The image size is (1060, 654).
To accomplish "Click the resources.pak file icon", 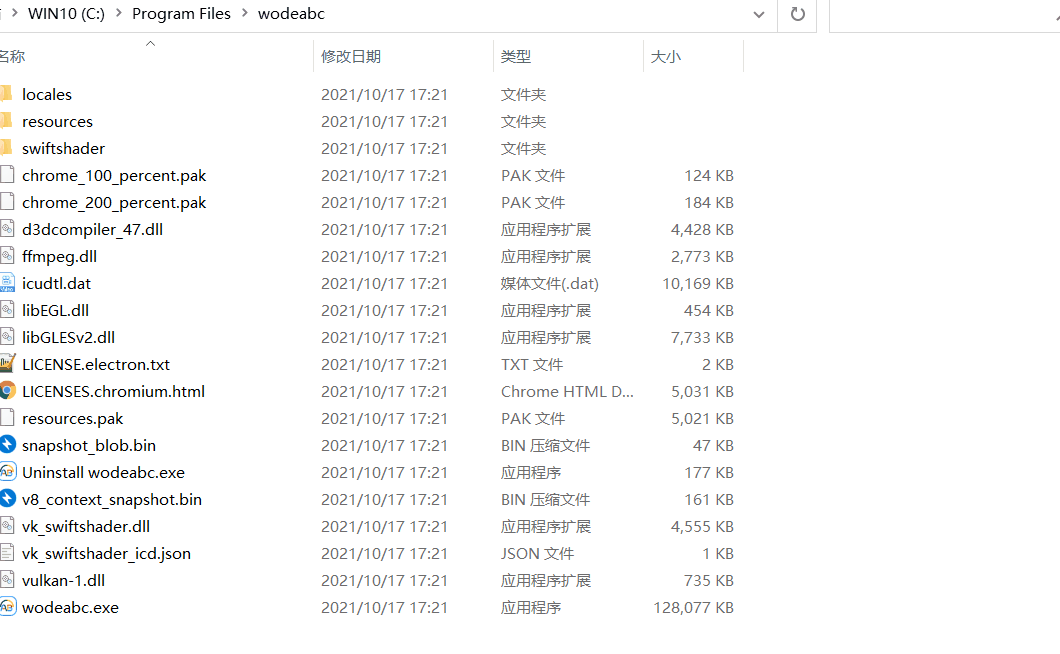I will click(x=8, y=418).
